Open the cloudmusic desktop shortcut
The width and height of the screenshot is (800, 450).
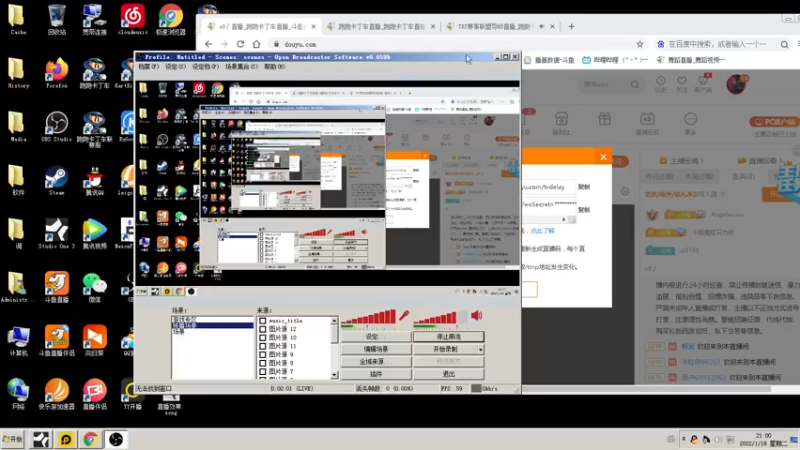click(132, 18)
